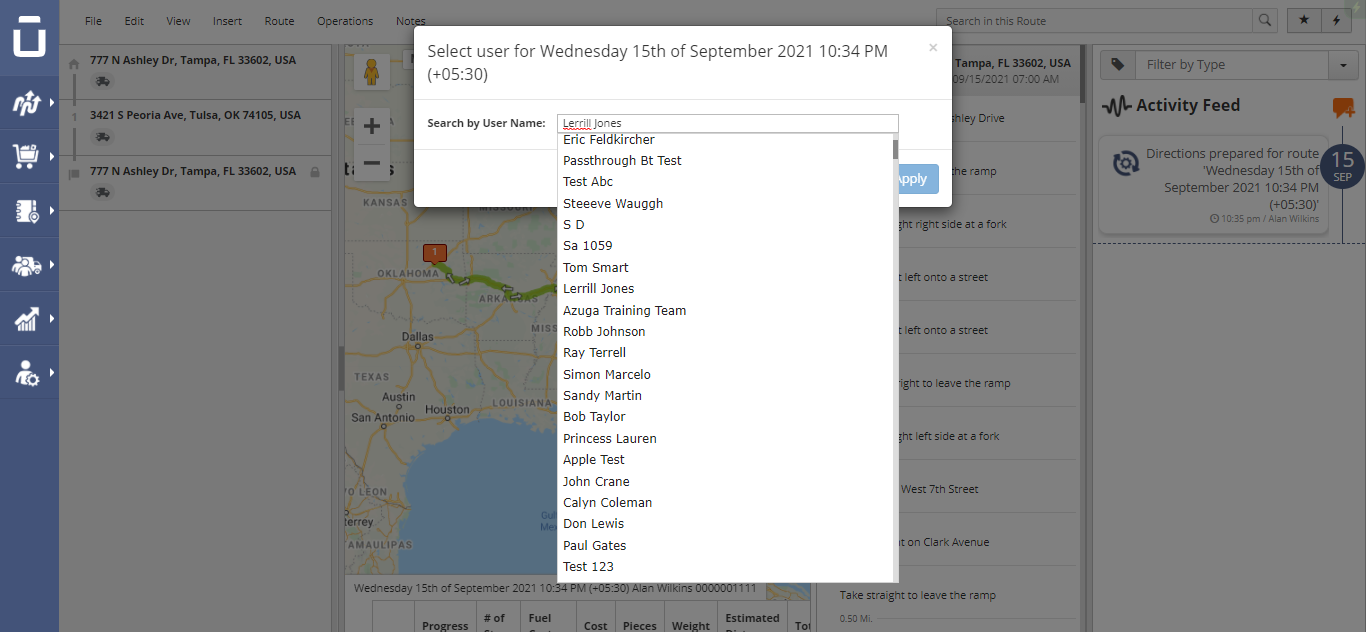The width and height of the screenshot is (1366, 632).
Task: Click Search by User Name field
Action: coord(728,124)
